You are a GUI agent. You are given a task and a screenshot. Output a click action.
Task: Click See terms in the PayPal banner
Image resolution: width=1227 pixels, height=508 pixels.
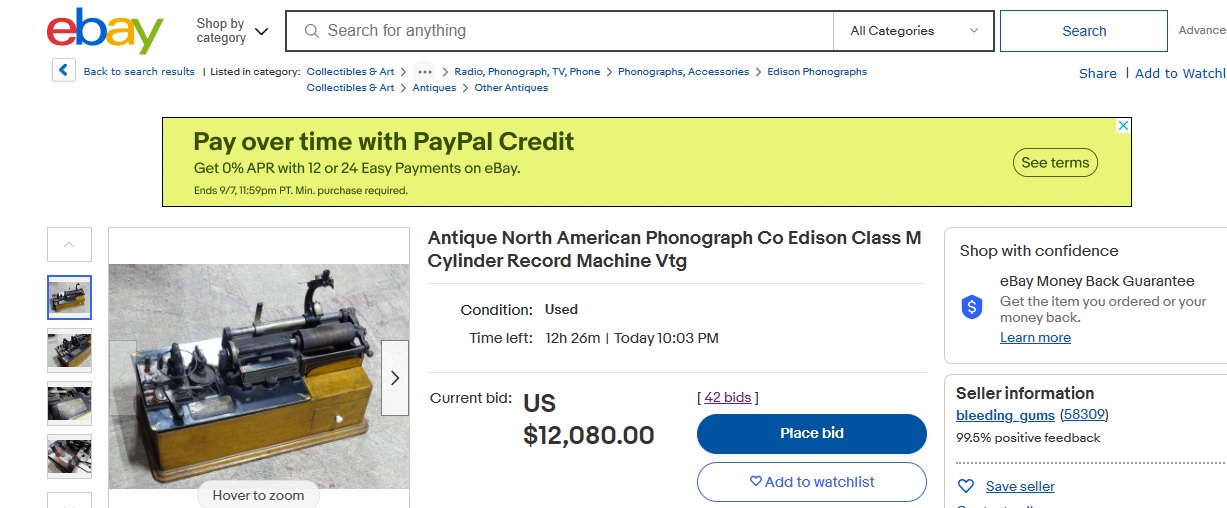tap(1055, 163)
